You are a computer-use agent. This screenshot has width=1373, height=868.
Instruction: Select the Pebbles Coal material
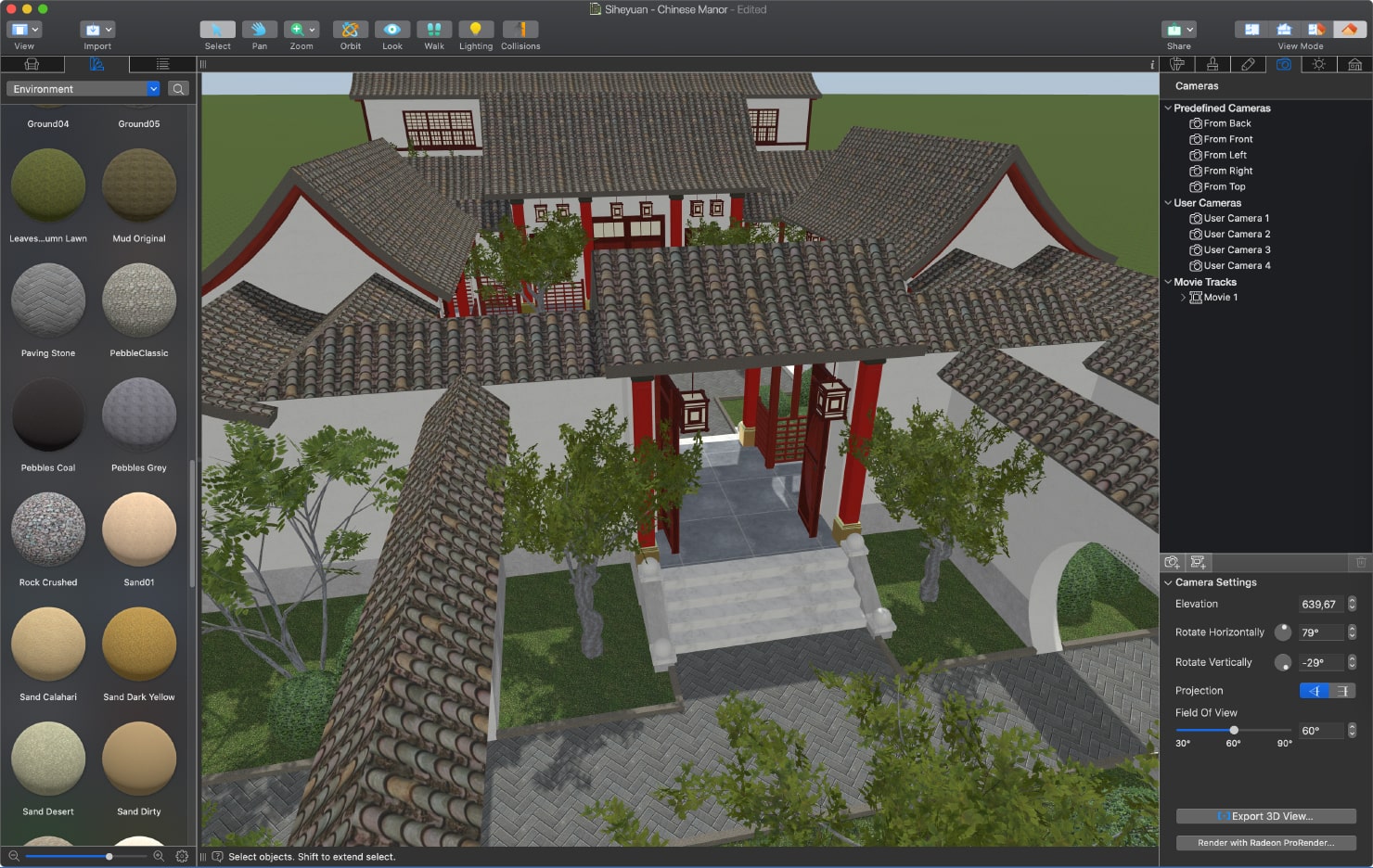pos(48,415)
